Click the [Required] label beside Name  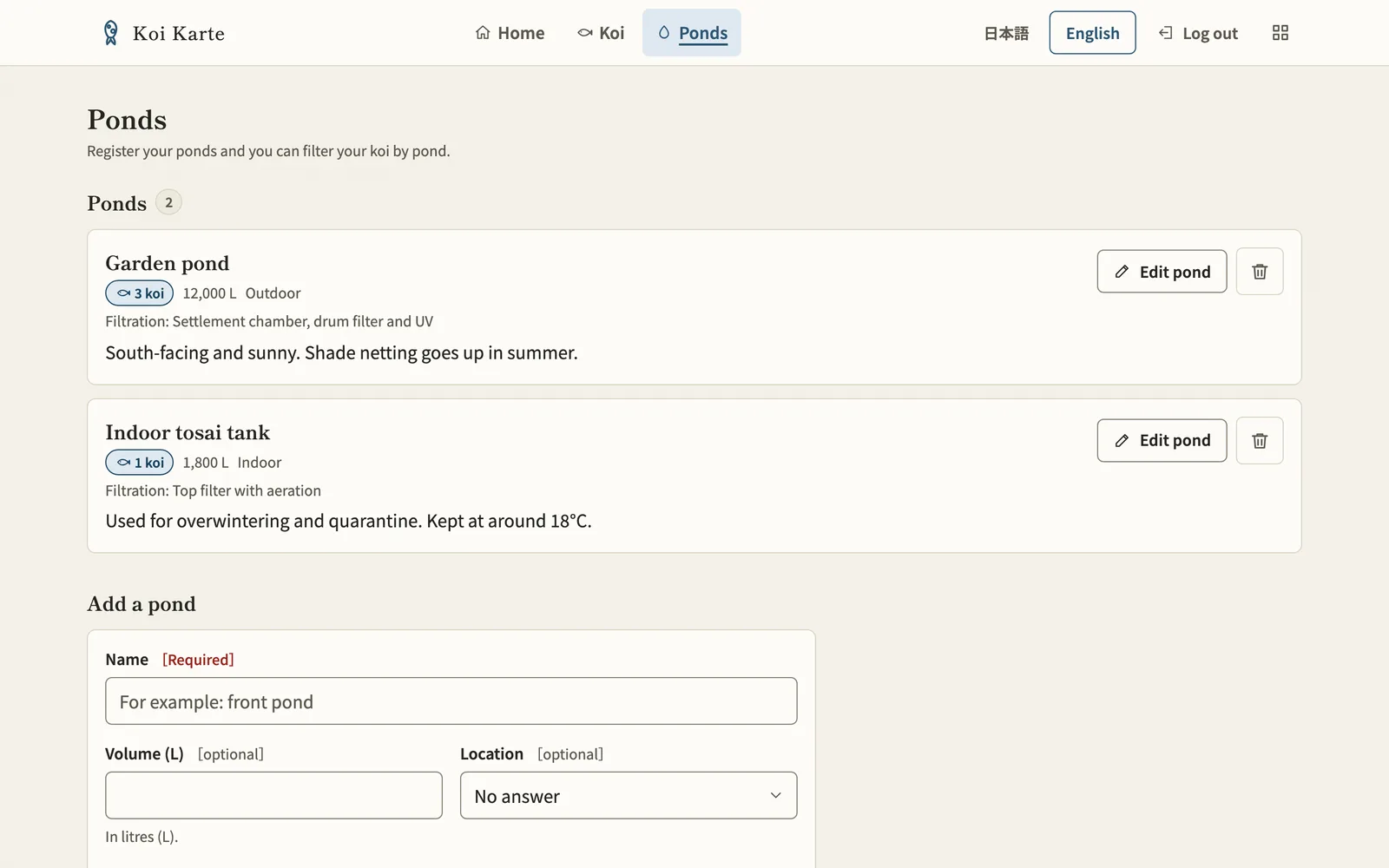tap(198, 660)
